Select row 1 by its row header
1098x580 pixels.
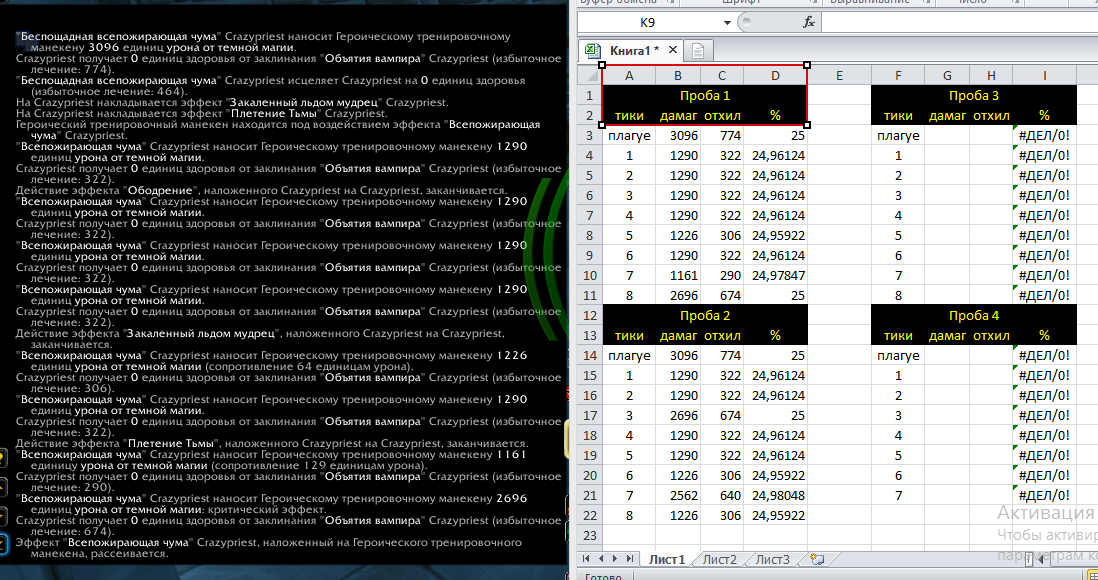coord(590,95)
